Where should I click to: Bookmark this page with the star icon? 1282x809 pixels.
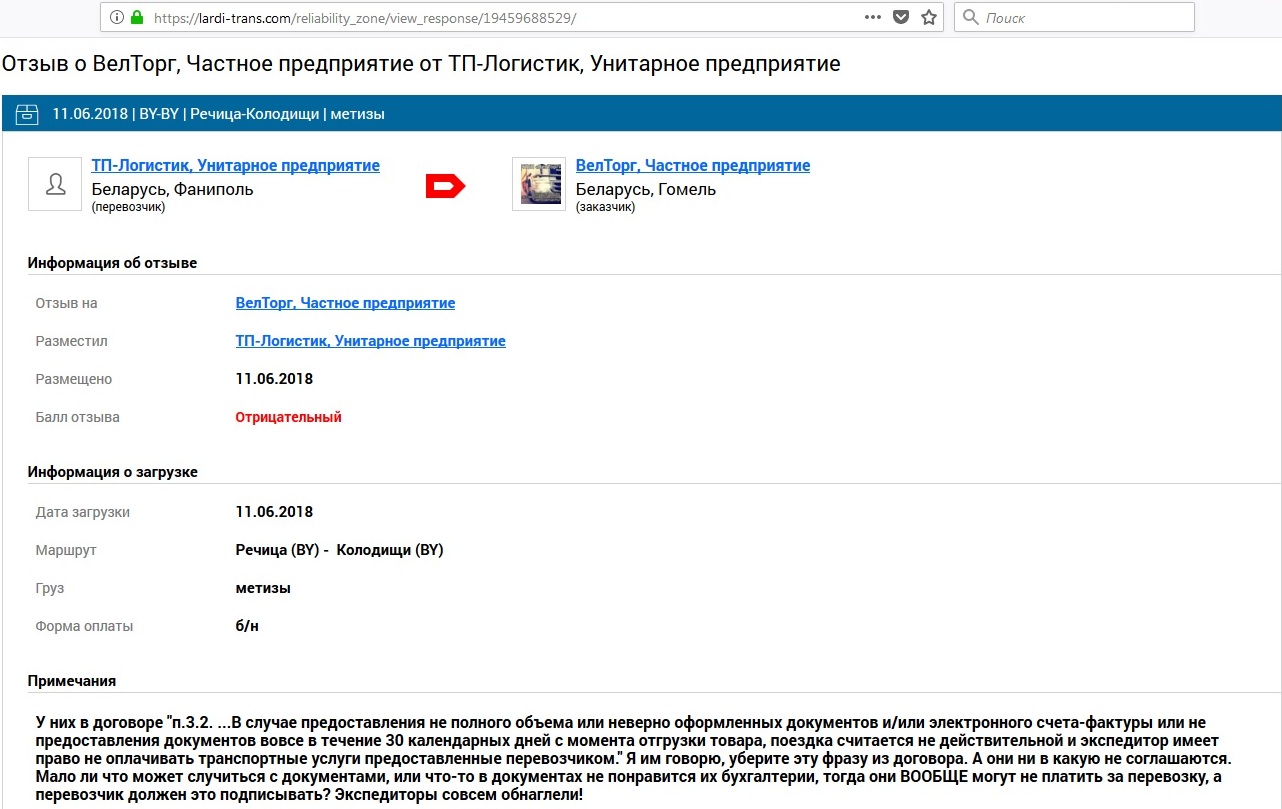pos(929,18)
